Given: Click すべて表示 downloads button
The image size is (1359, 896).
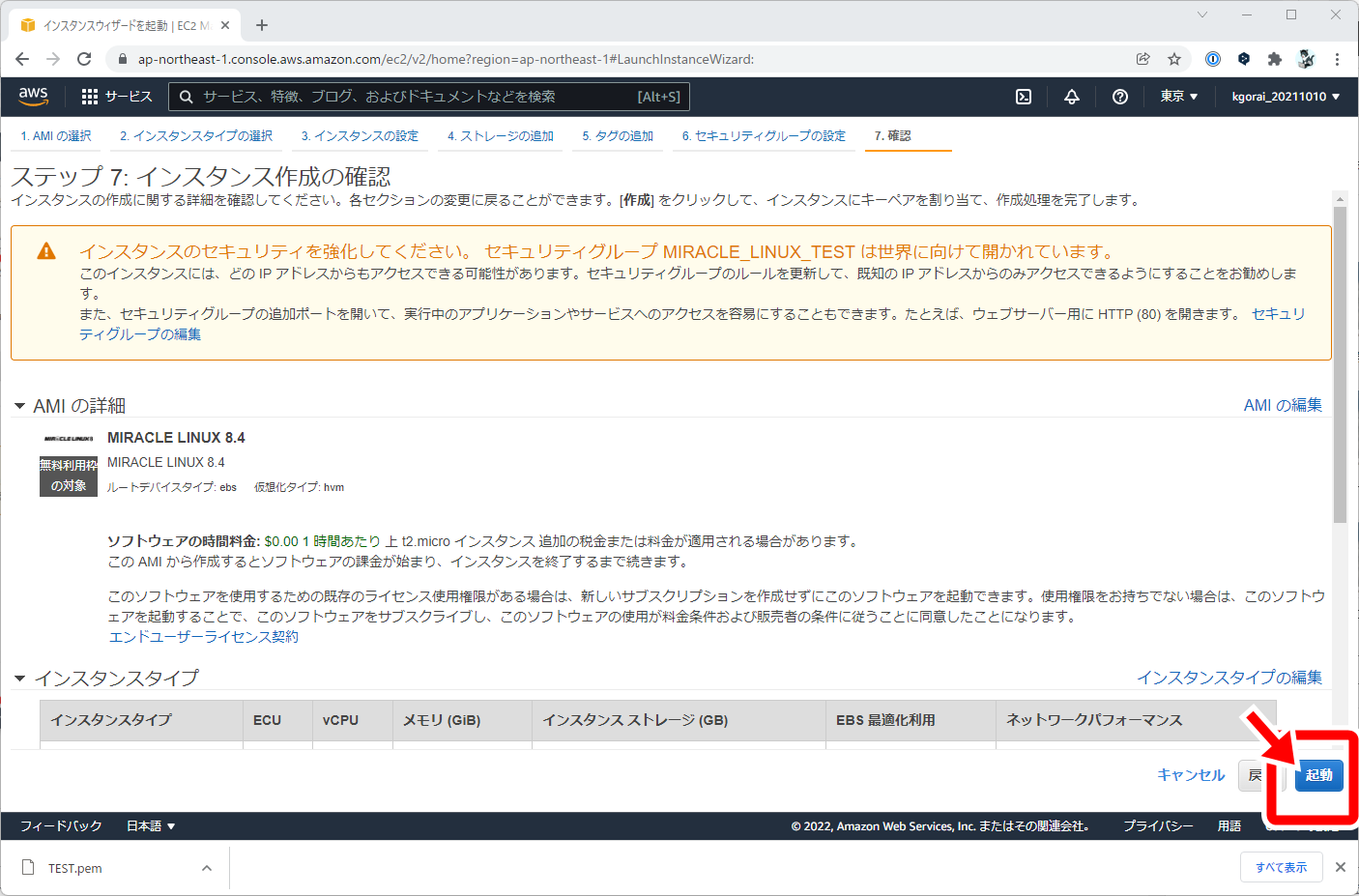Looking at the screenshot, I should click(x=1281, y=867).
